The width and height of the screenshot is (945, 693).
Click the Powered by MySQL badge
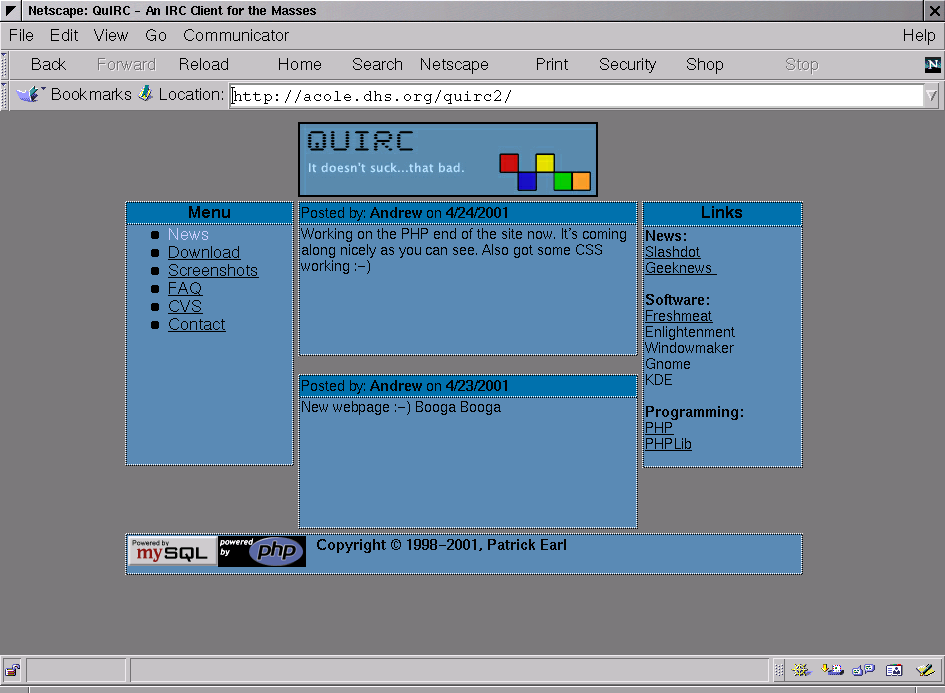coord(172,551)
